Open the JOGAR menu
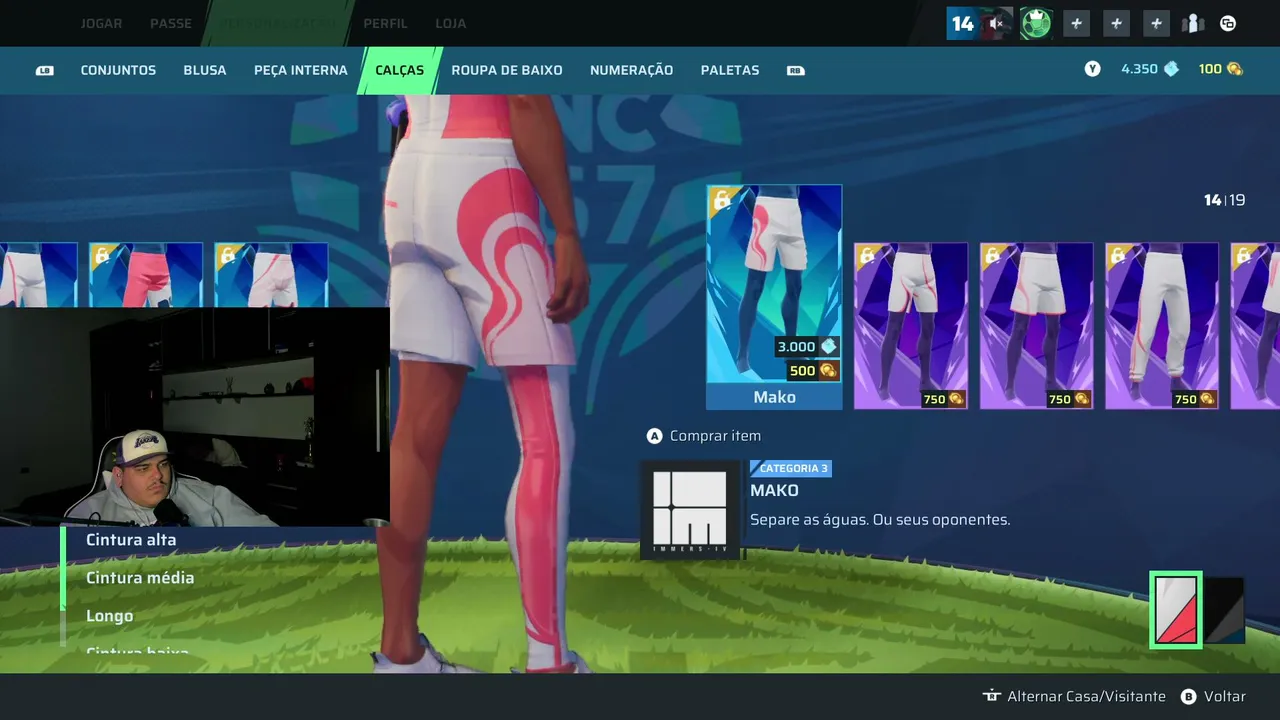Viewport: 1280px width, 720px height. pos(101,23)
